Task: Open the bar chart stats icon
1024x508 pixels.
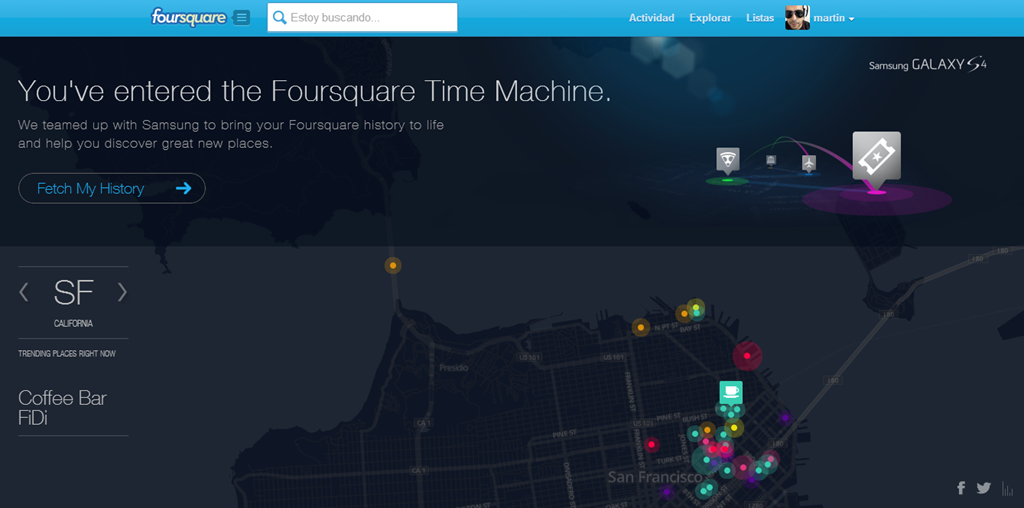Action: (x=1006, y=488)
